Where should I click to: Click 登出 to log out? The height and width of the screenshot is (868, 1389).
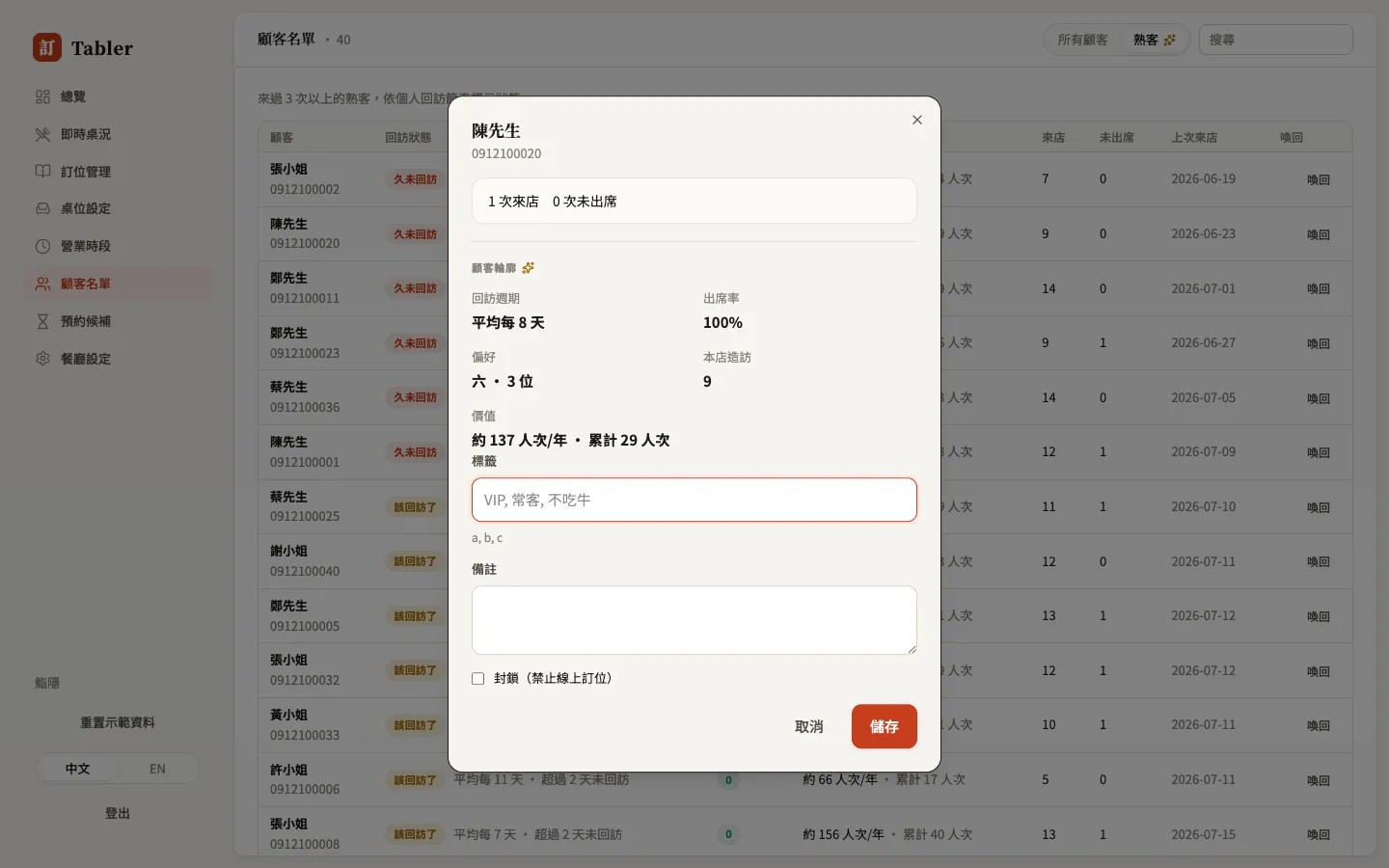118,813
